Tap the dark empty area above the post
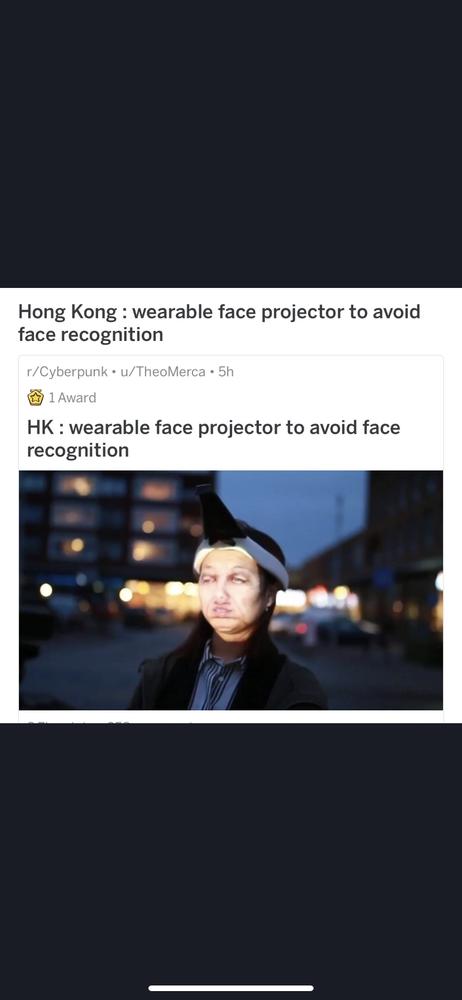462x1000 pixels. pos(231,143)
